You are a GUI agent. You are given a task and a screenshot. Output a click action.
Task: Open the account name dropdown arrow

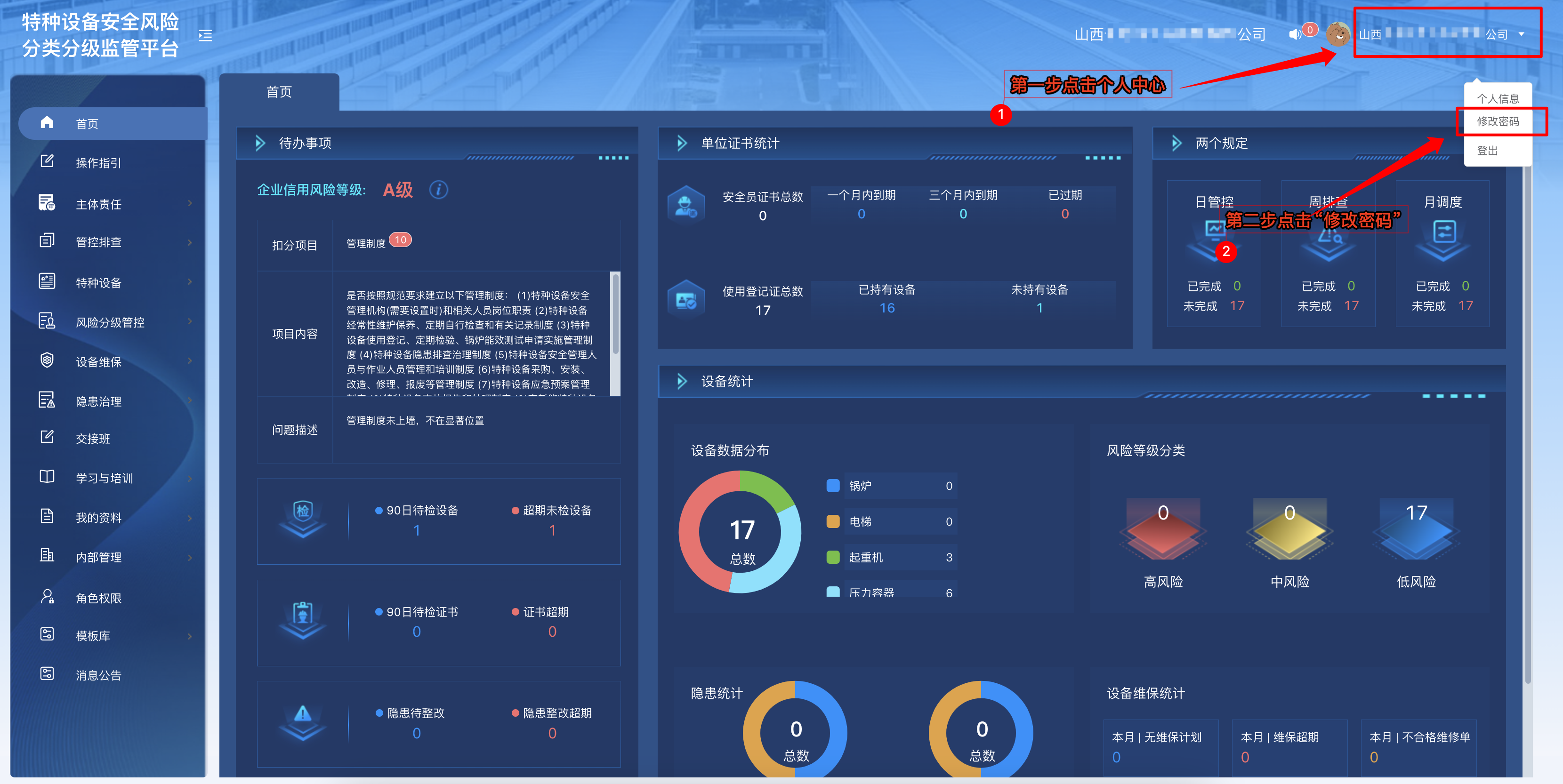point(1521,34)
